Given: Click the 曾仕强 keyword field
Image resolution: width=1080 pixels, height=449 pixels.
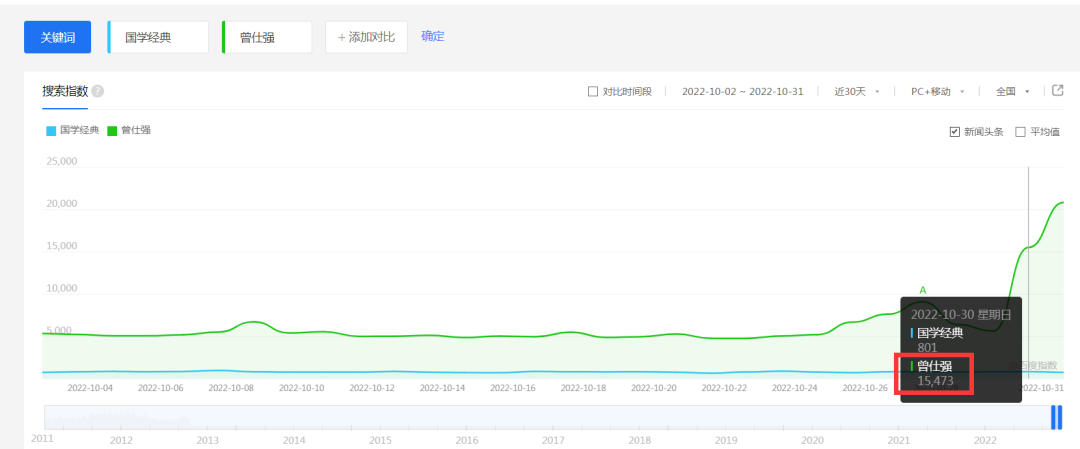Looking at the screenshot, I should tap(267, 37).
